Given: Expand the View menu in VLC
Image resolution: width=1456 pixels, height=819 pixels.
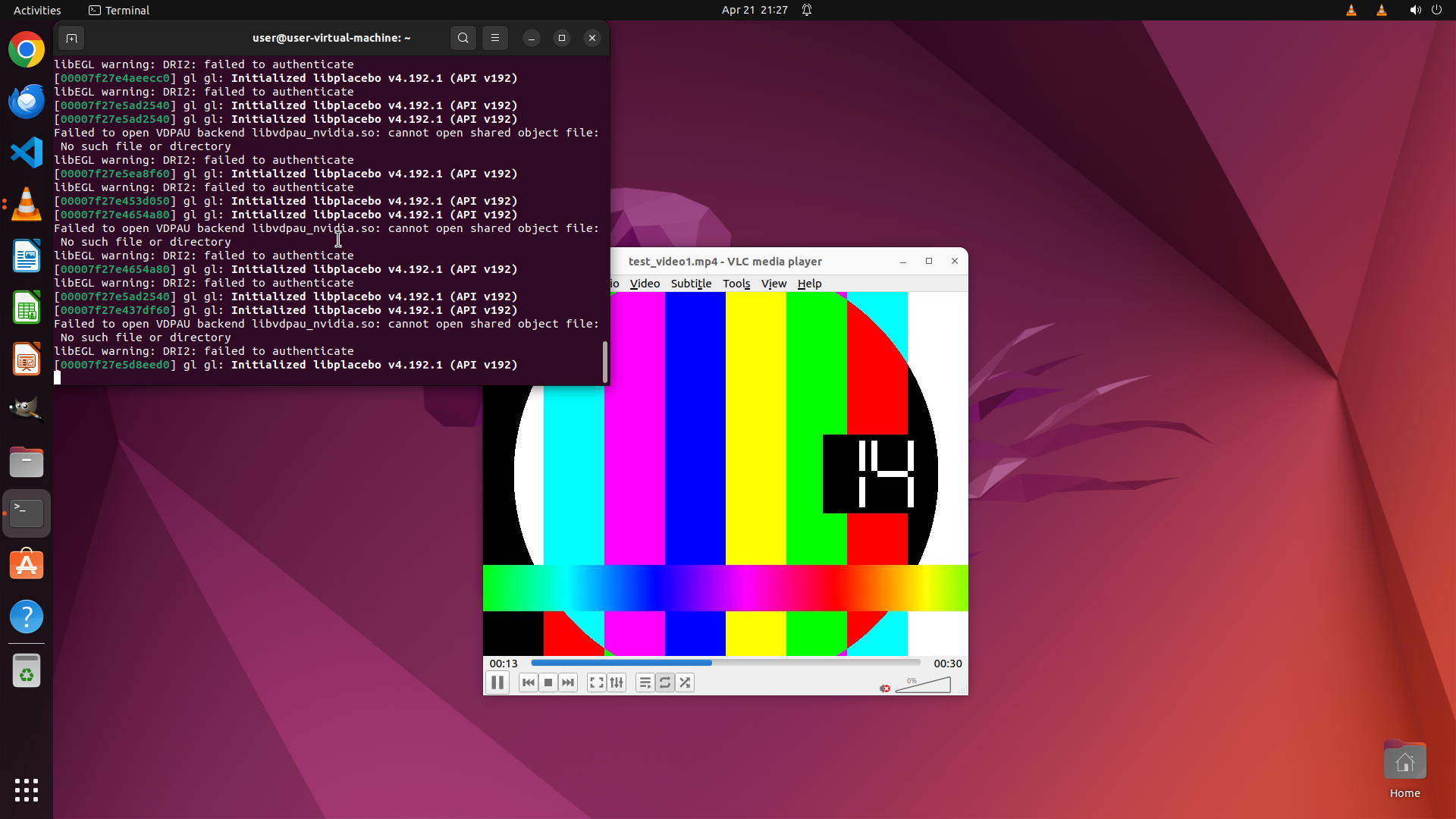Looking at the screenshot, I should point(773,284).
